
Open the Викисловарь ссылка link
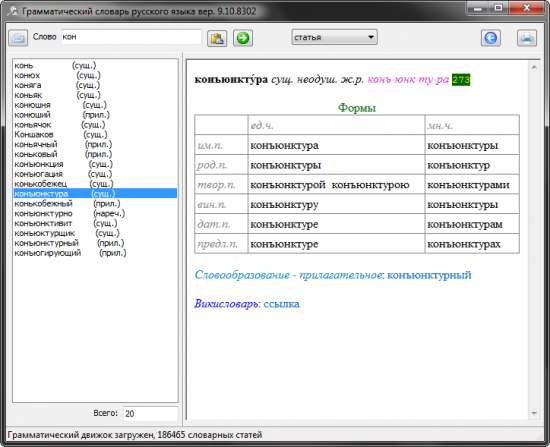point(281,303)
